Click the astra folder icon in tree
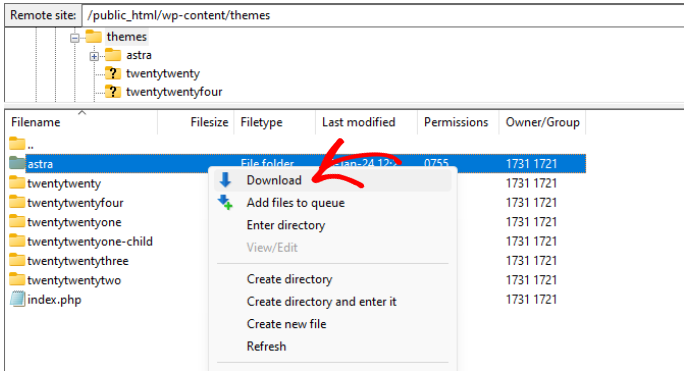Image resolution: width=688 pixels, height=375 pixels. coord(113,54)
